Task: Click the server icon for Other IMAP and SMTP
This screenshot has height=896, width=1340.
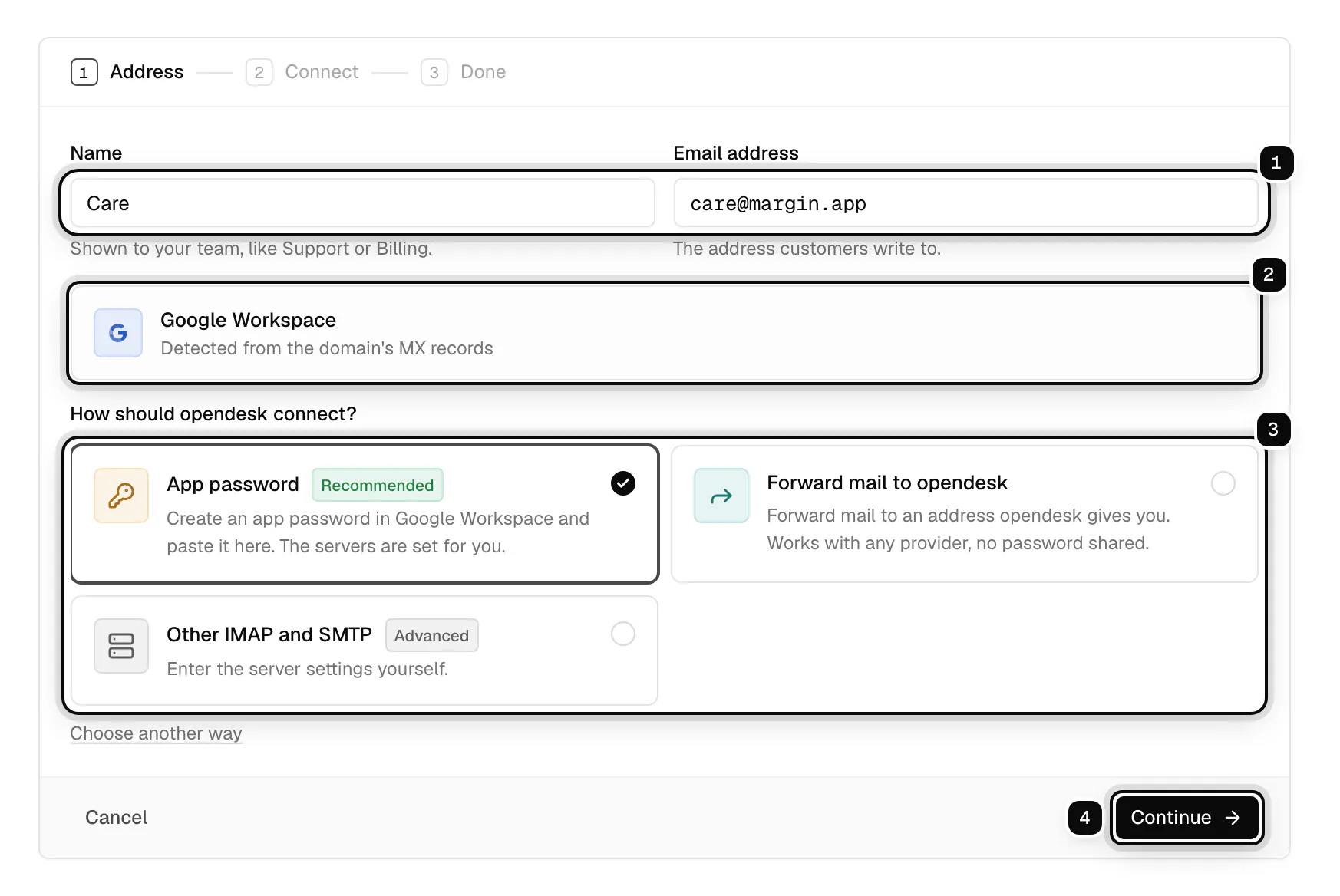Action: pos(121,646)
